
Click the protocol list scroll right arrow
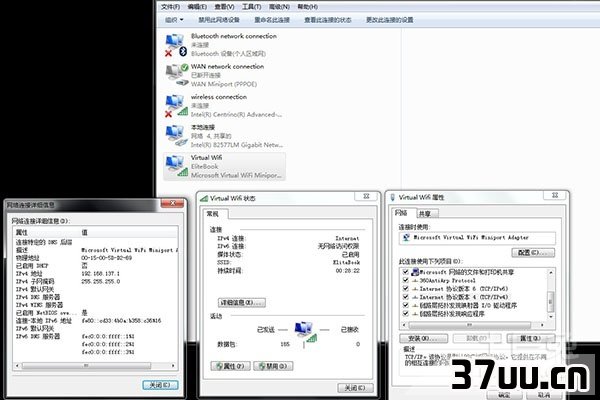click(x=542, y=325)
